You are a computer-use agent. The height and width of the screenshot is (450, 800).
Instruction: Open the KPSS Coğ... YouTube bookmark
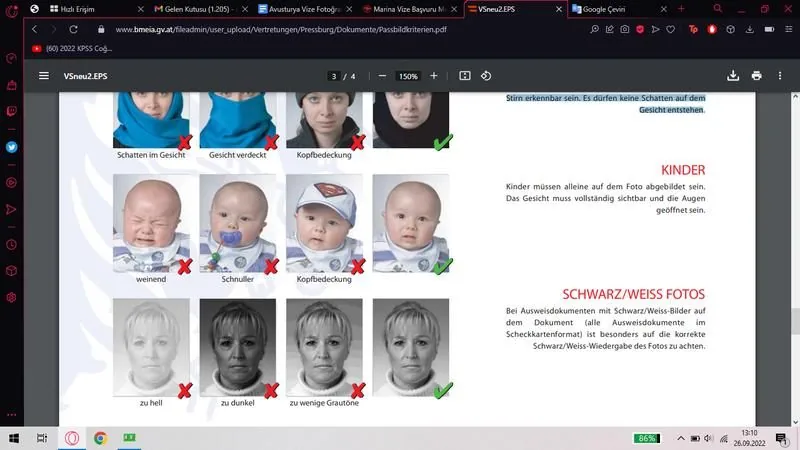72,48
